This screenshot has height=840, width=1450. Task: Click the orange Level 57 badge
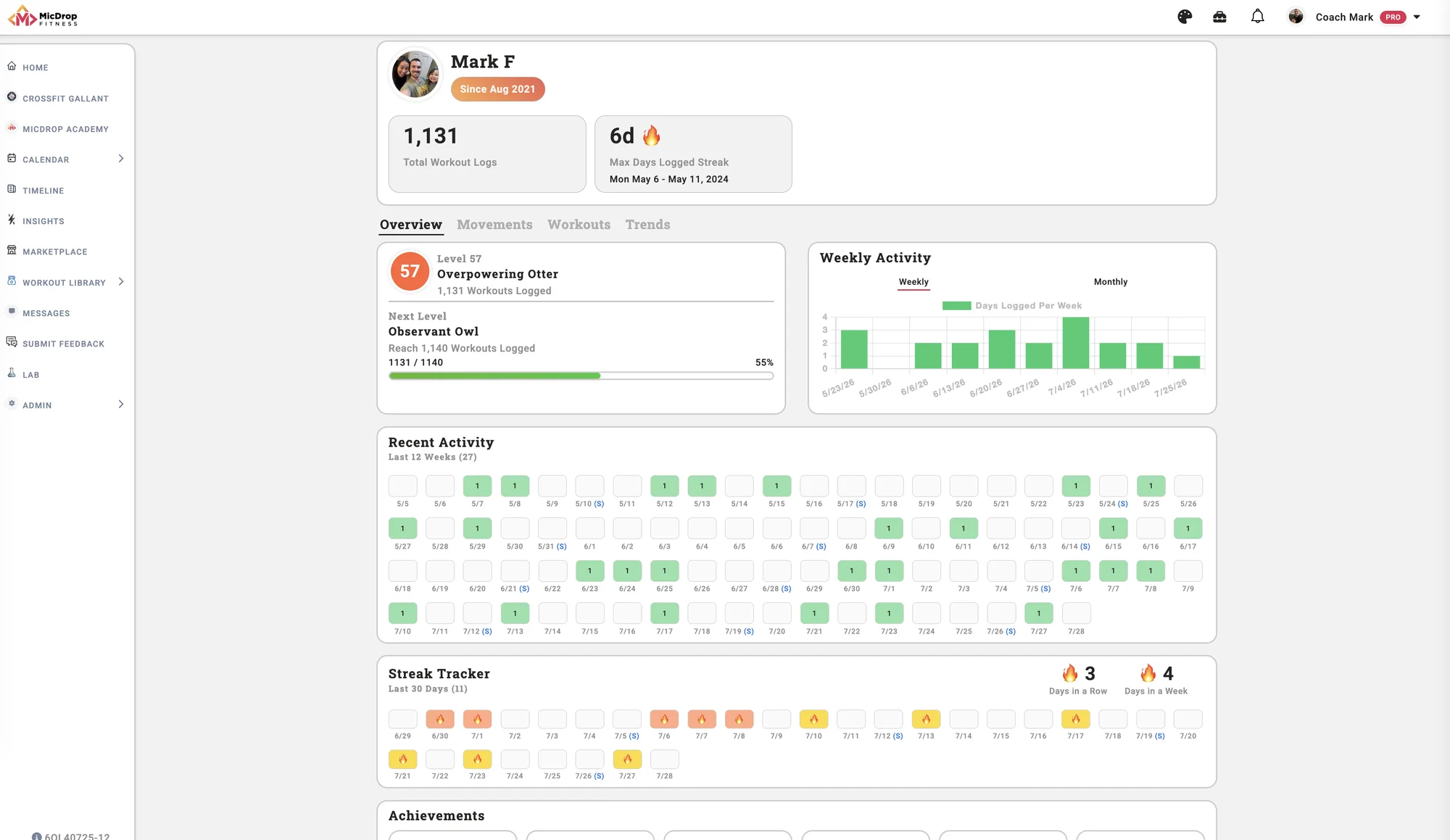point(410,271)
